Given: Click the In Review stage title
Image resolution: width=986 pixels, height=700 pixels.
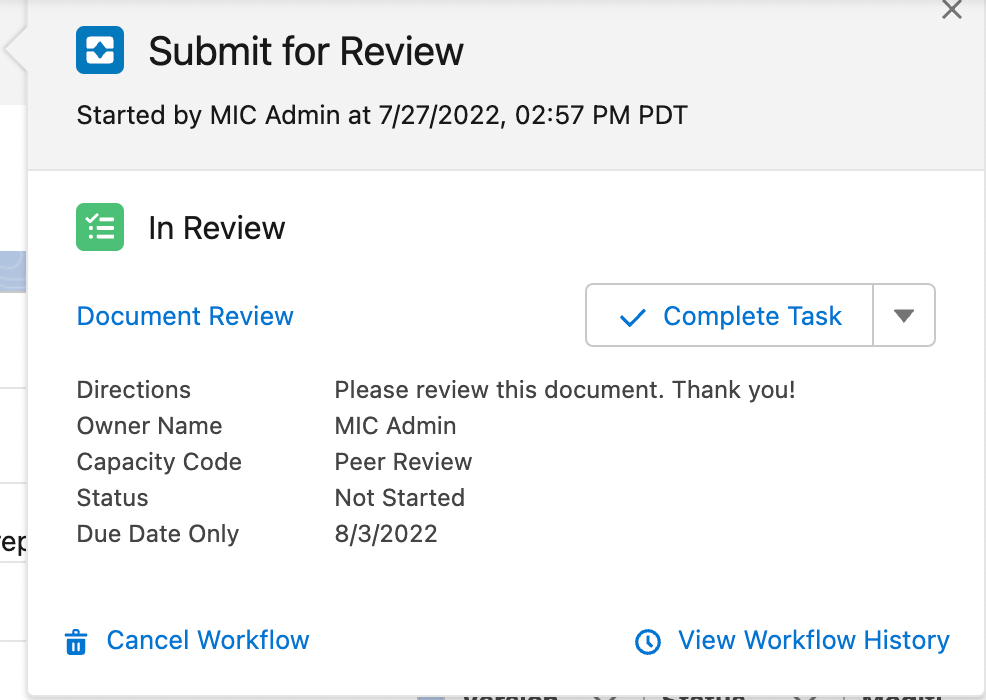Looking at the screenshot, I should point(217,228).
